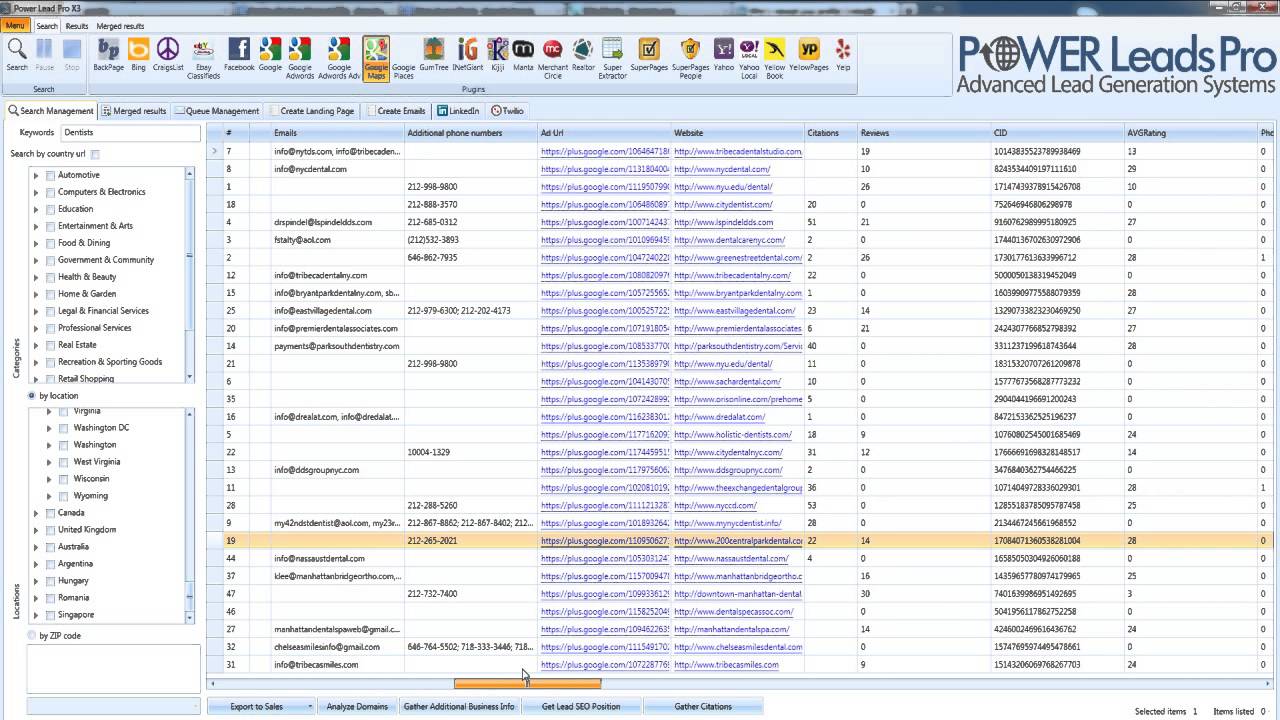
Task: Click the orange horizontal scrollbar thumb
Action: click(x=528, y=684)
